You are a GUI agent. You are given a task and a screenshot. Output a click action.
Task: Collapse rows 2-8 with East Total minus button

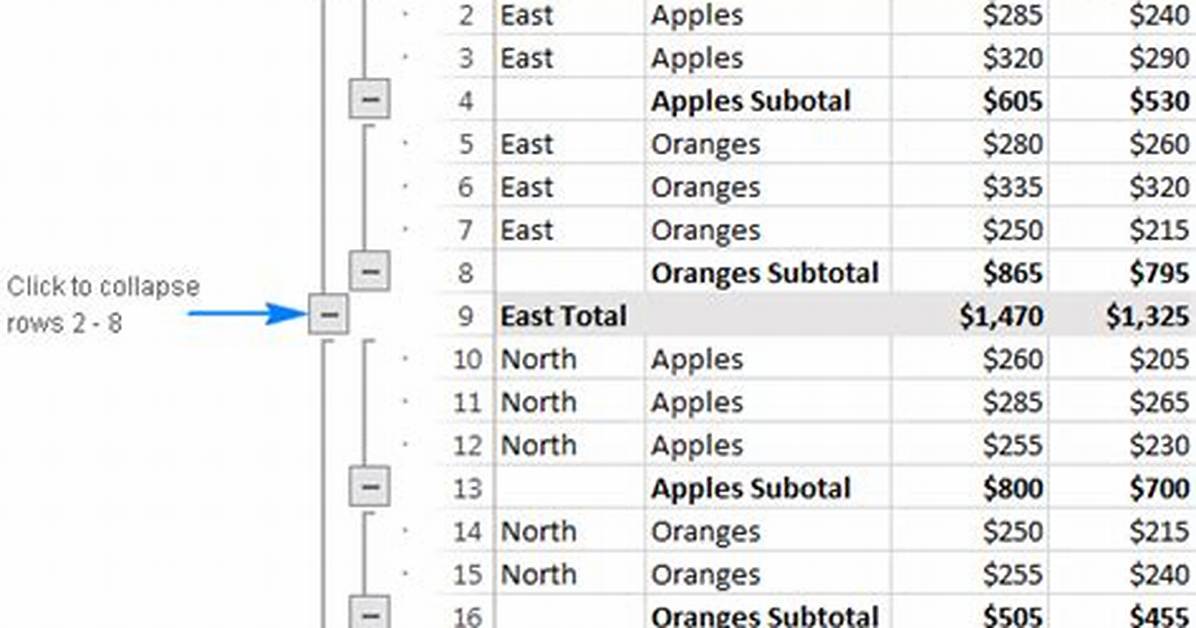pyautogui.click(x=329, y=314)
